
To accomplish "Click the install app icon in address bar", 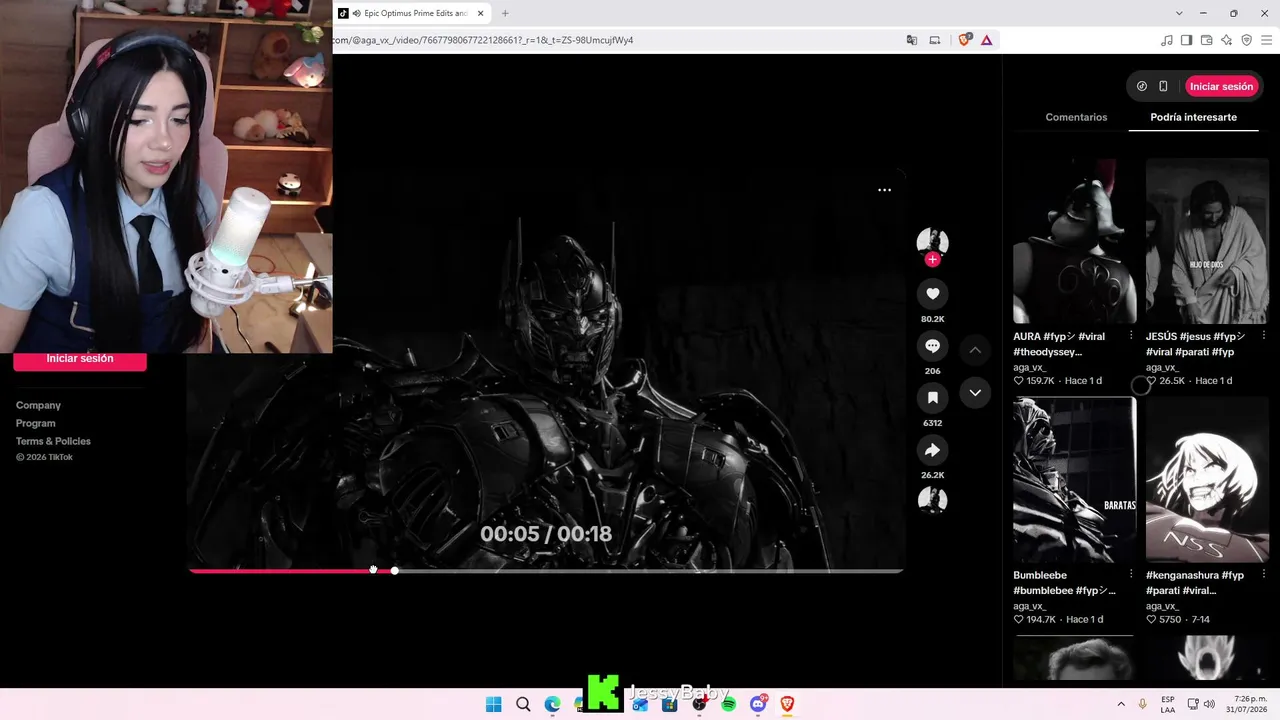I will (935, 40).
